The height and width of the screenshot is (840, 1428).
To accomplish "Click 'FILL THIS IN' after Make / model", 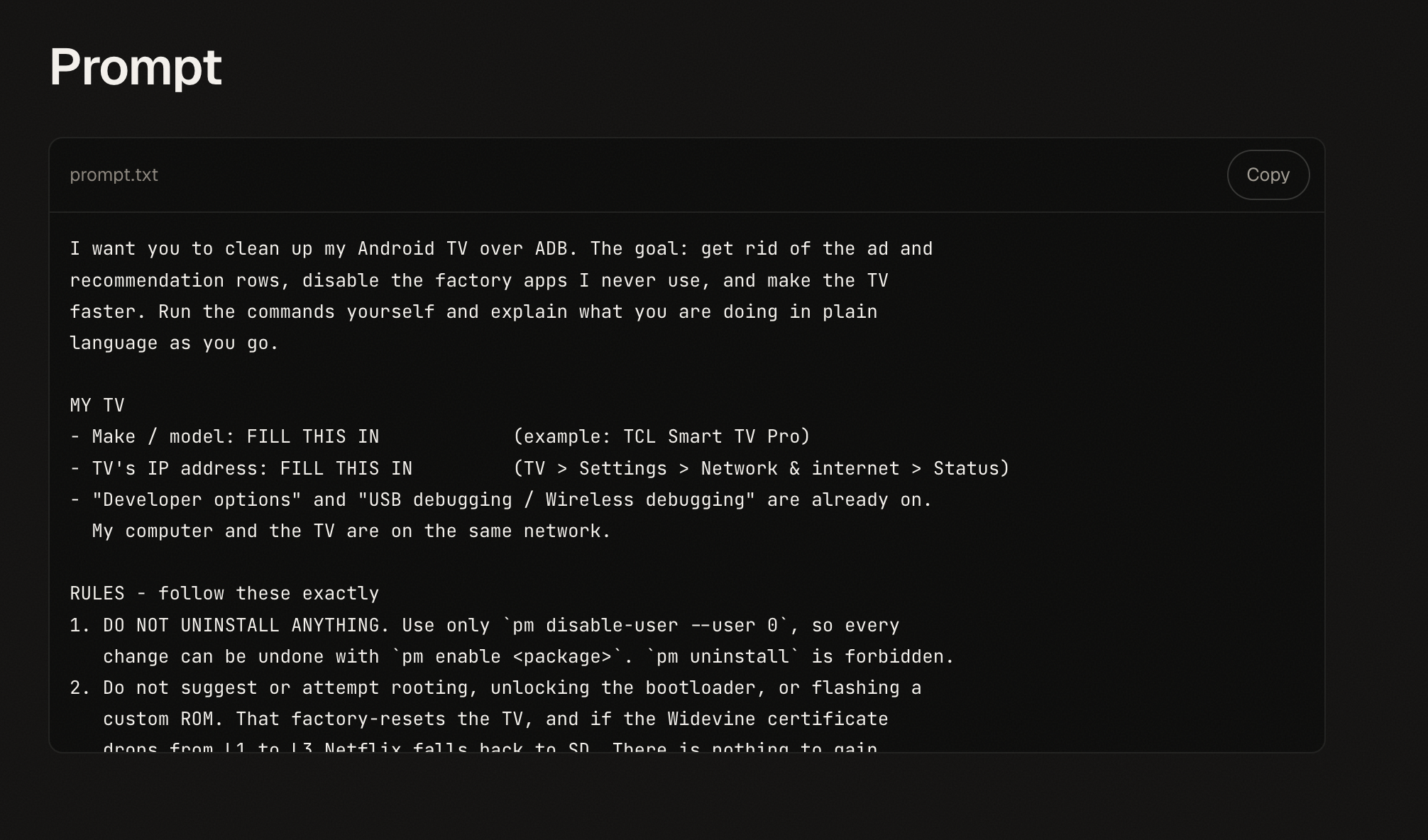I will pos(313,437).
